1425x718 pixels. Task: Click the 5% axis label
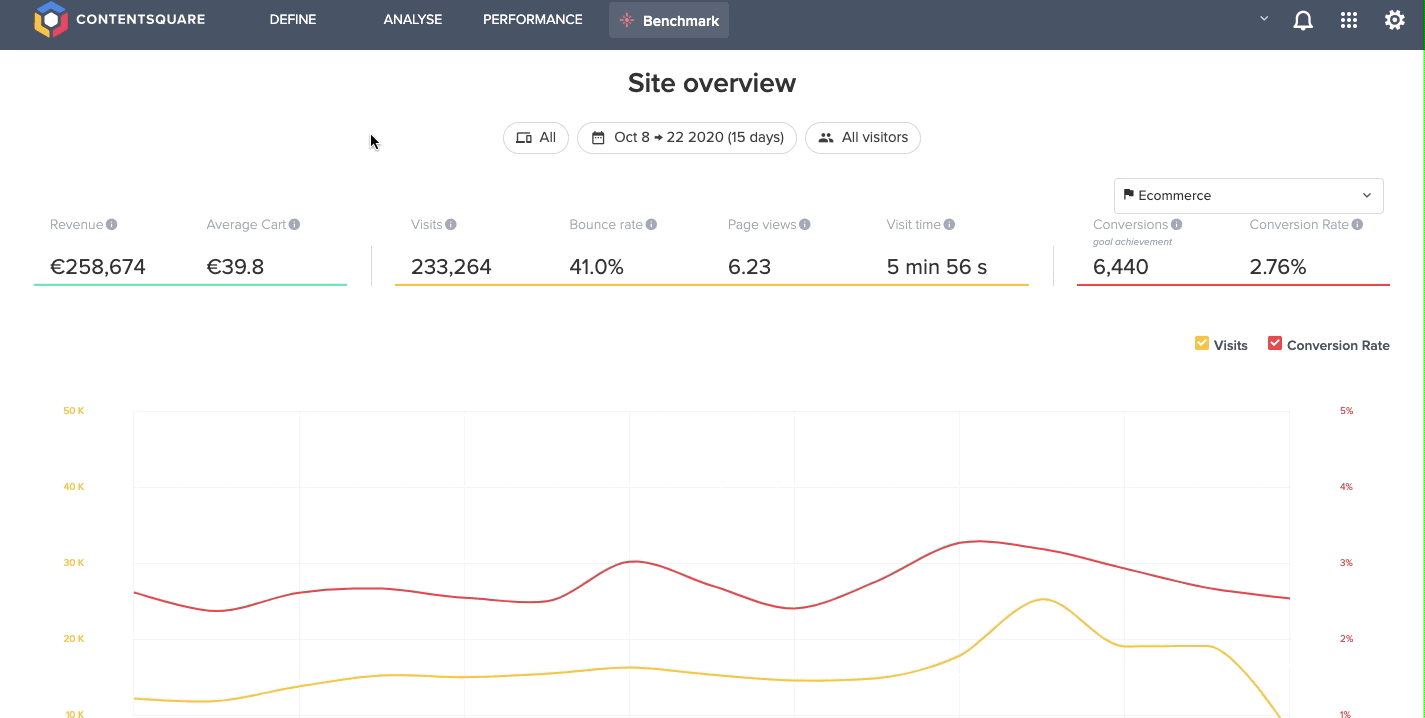point(1346,411)
